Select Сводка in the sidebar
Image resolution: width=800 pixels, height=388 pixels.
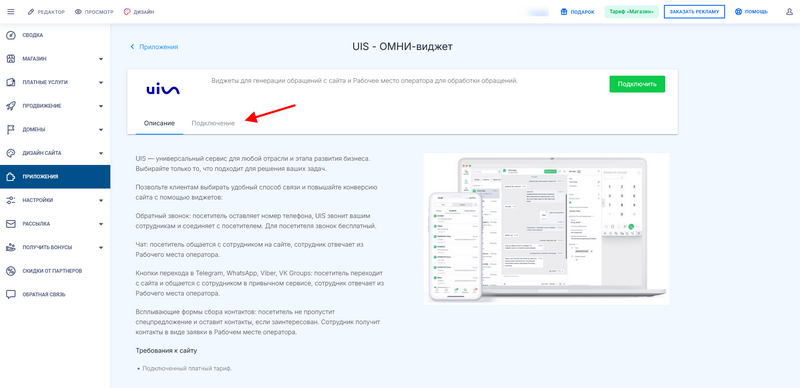[x=55, y=35]
